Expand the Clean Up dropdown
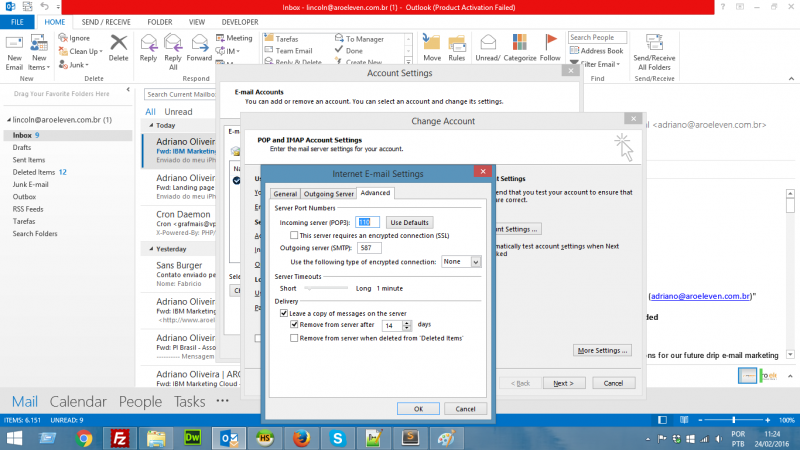The image size is (800, 450). (84, 51)
